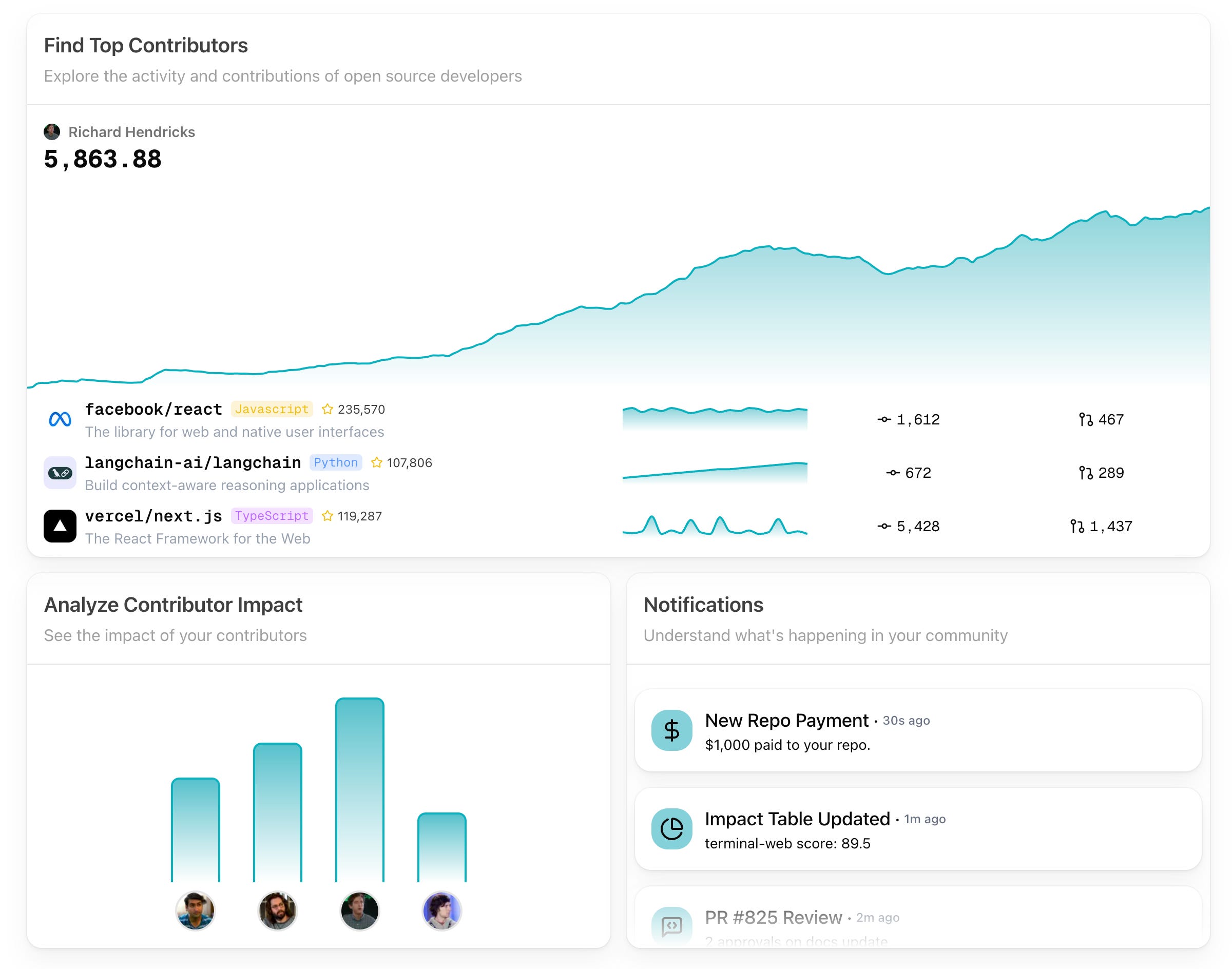Select the Python language badge

(x=335, y=462)
